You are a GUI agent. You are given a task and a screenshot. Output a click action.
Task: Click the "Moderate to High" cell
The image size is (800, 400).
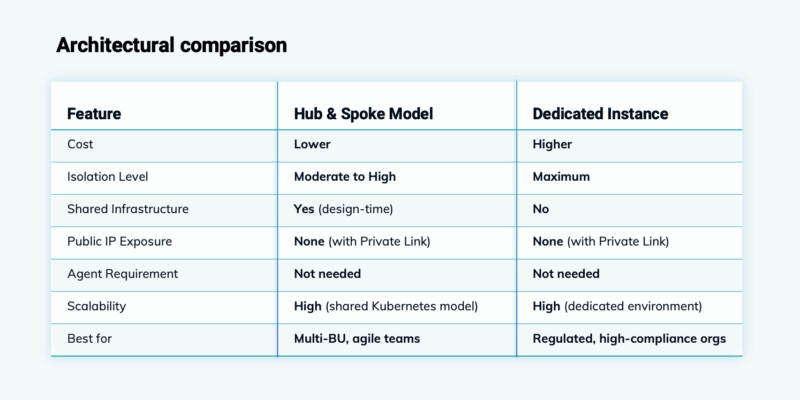[344, 177]
